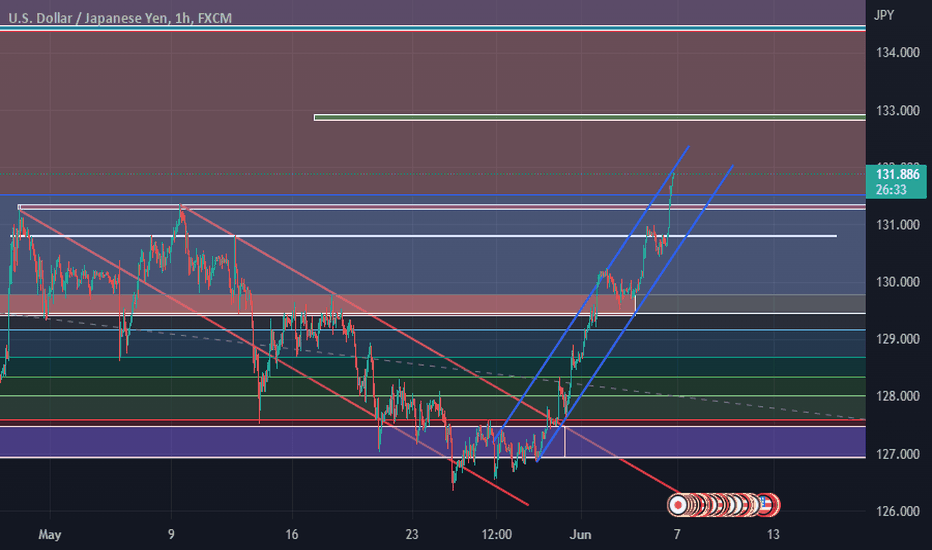Select the red horizontal line near 127.600
Viewport: 932px width, 550px height.
[x=433, y=421]
